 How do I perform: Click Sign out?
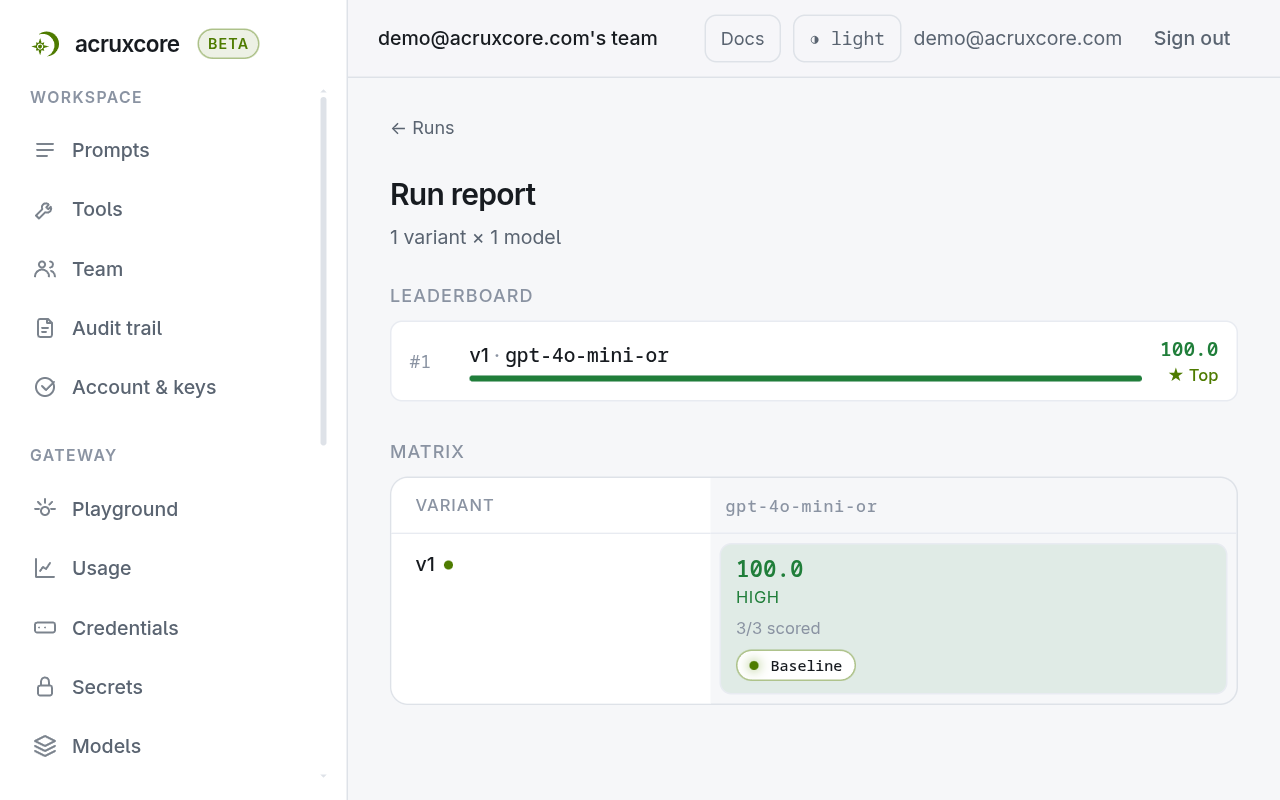tap(1192, 39)
